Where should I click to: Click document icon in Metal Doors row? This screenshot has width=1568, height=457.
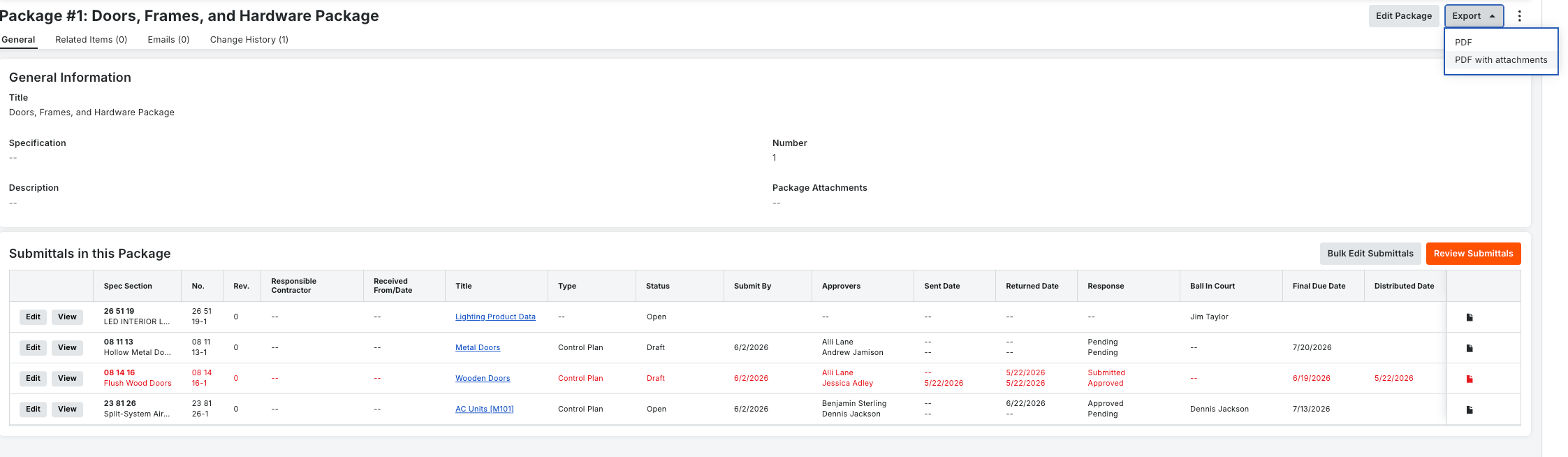click(x=1470, y=348)
